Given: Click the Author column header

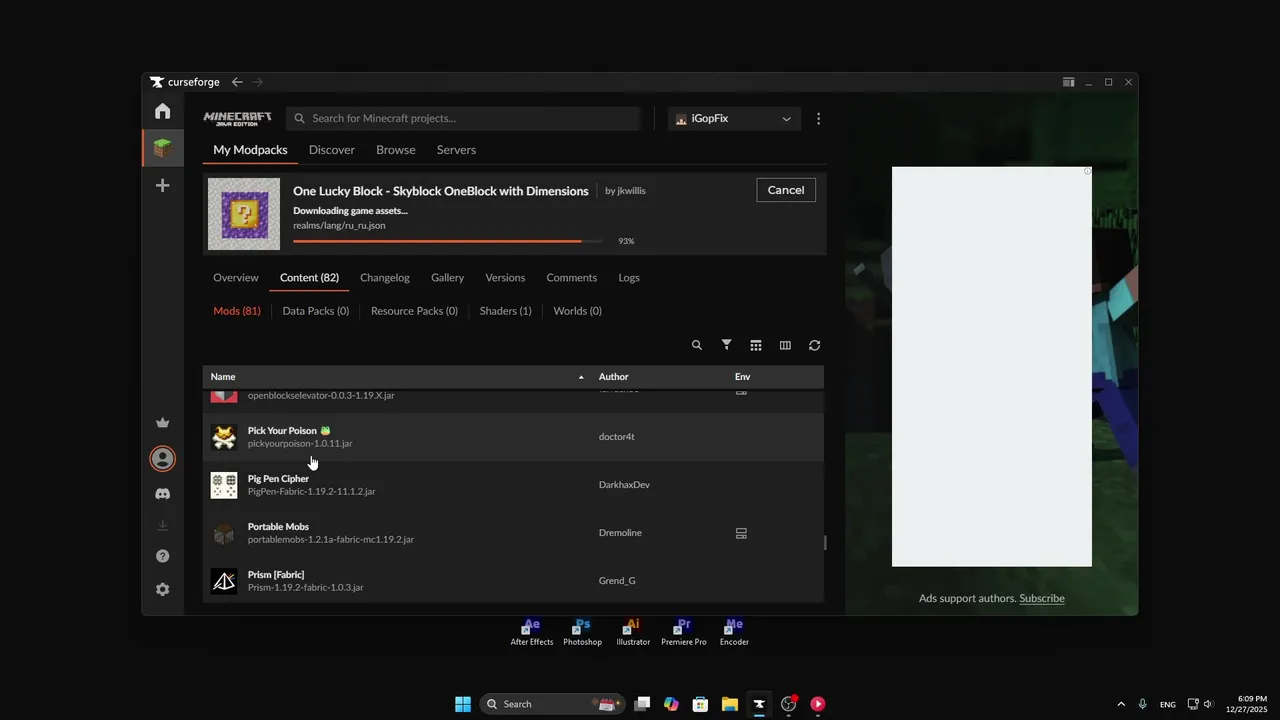Looking at the screenshot, I should coord(613,377).
